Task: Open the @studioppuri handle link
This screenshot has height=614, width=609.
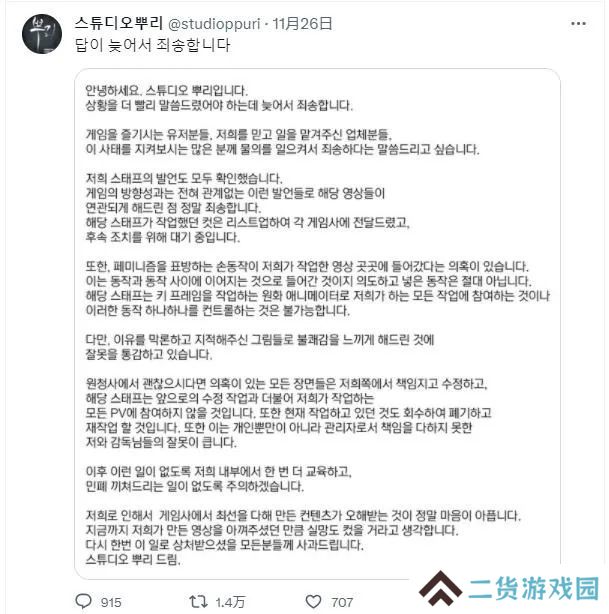Action: pos(214,24)
